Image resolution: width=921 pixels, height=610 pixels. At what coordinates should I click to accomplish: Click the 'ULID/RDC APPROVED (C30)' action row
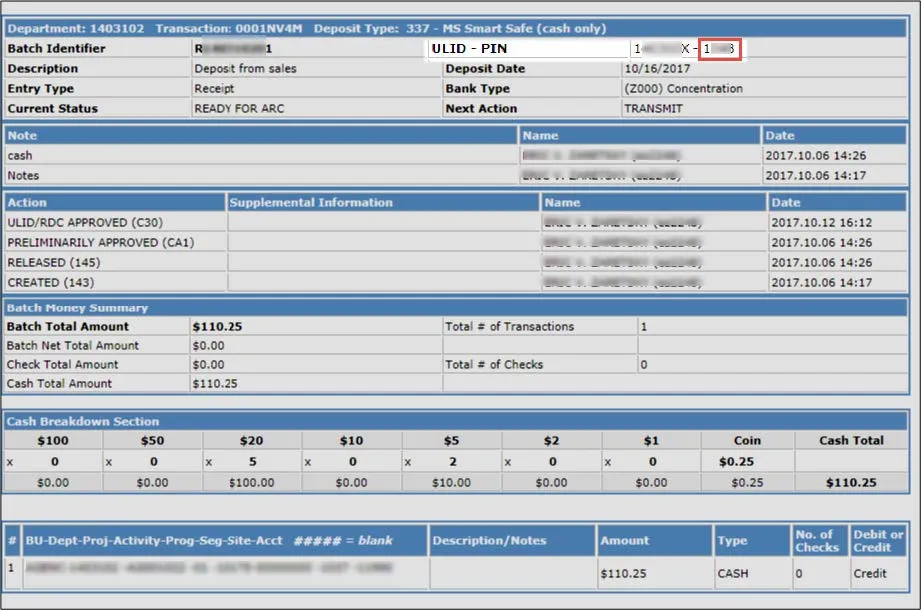[x=456, y=223]
